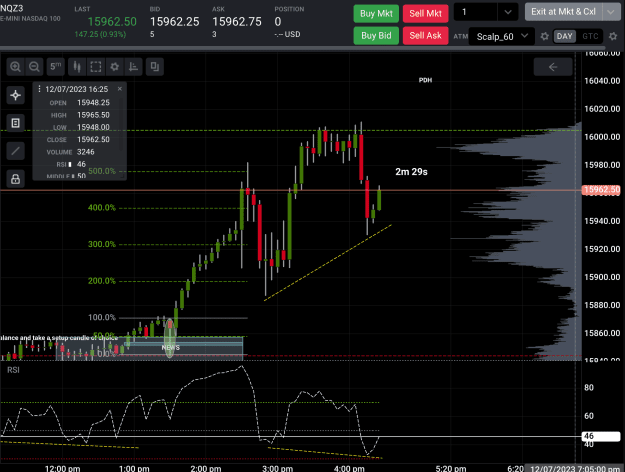Open ATM strategy settings gear
The image size is (625, 472).
pyautogui.click(x=544, y=36)
